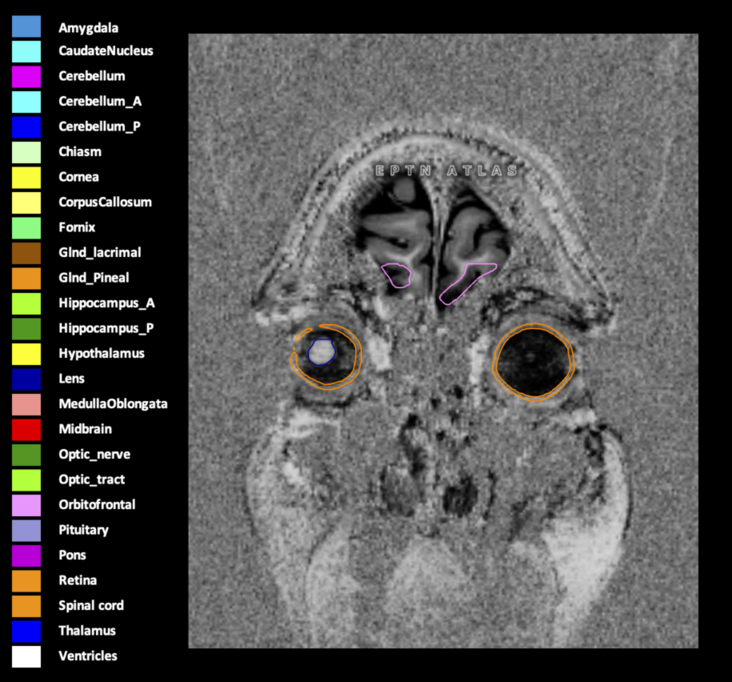
Task: Click the Glnd_lacrimal brown swatch
Action: pyautogui.click(x=26, y=253)
